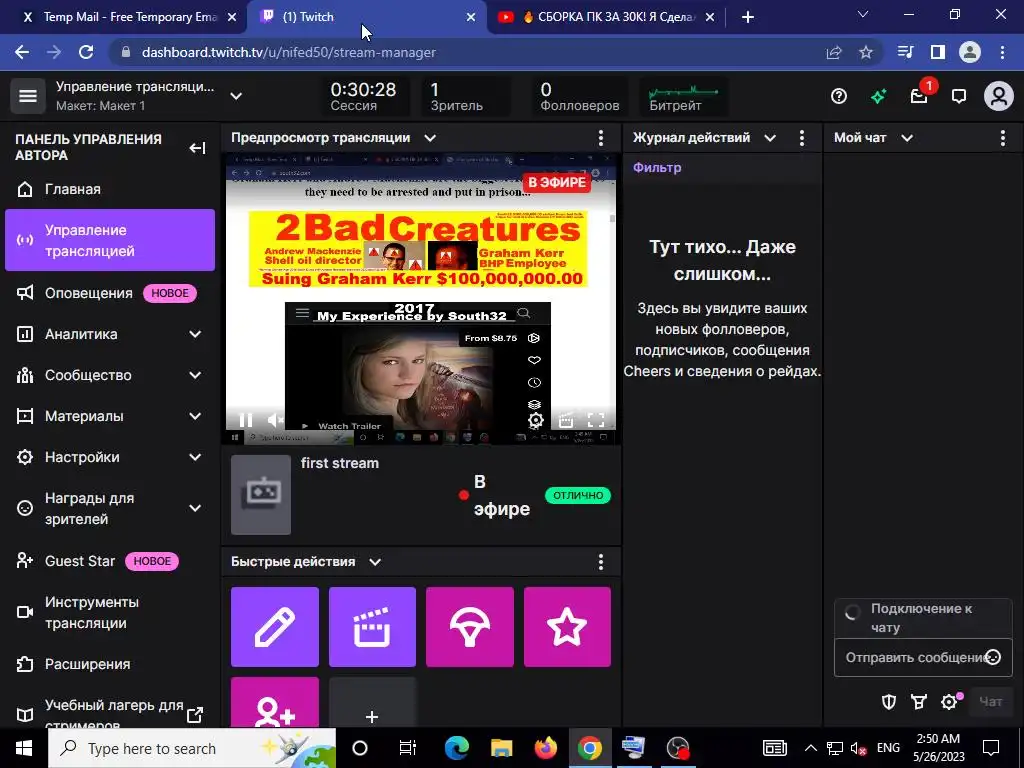The height and width of the screenshot is (768, 1024).
Task: Toggle the browser side panel
Action: 938,52
